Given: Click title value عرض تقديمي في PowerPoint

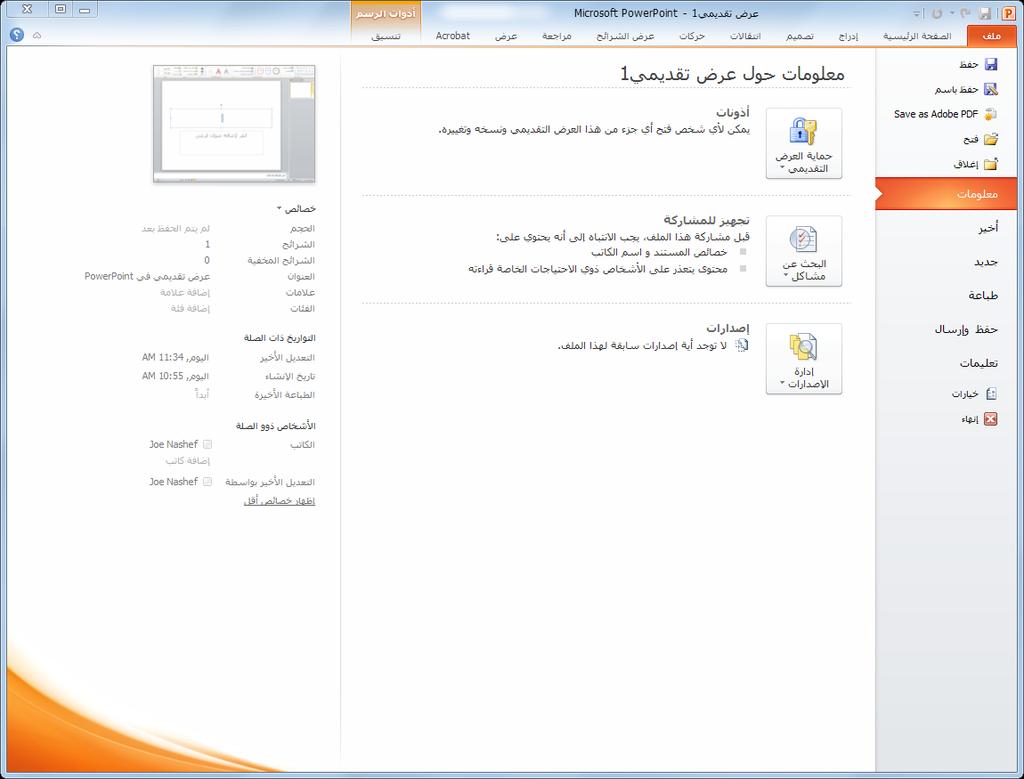Looking at the screenshot, I should 147,276.
